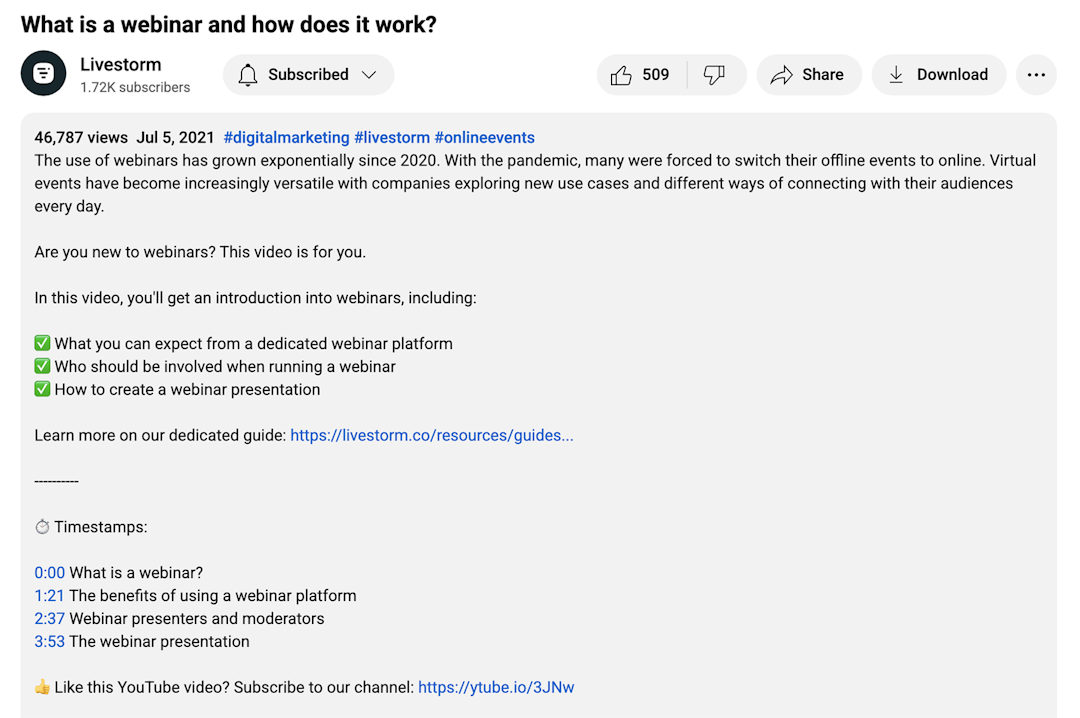Screen dimensions: 1080x718
Task: Click the stopwatch emoji beside Timestamps
Action: click(x=42, y=526)
